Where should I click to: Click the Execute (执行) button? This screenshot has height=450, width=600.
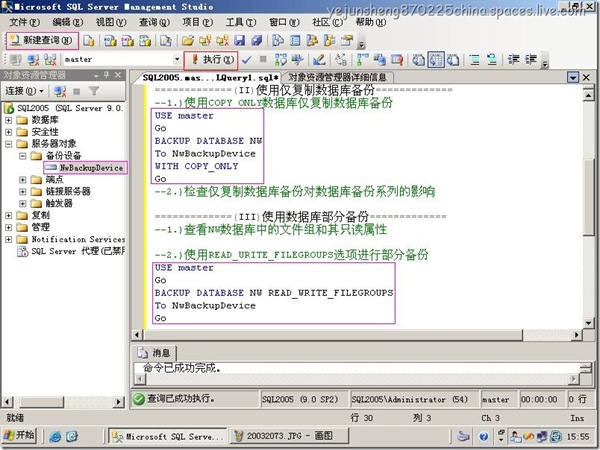click(x=211, y=60)
